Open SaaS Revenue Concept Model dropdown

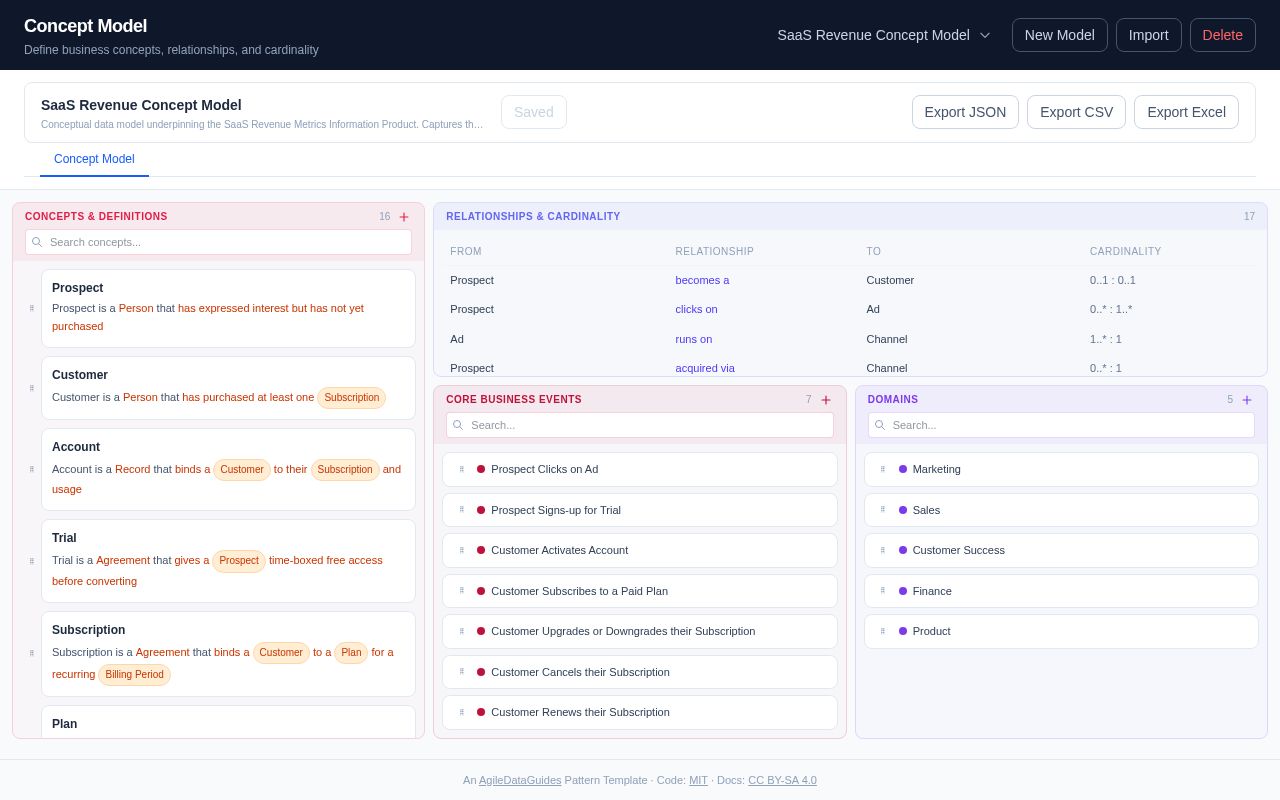[884, 35]
